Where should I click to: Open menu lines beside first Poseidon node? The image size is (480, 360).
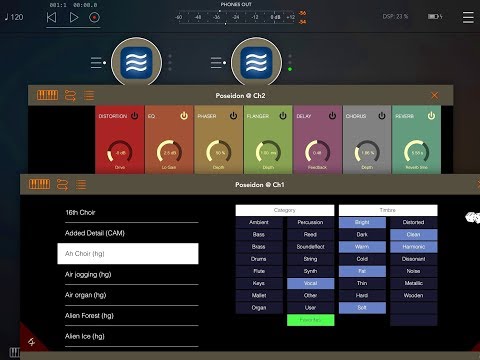coord(96,63)
